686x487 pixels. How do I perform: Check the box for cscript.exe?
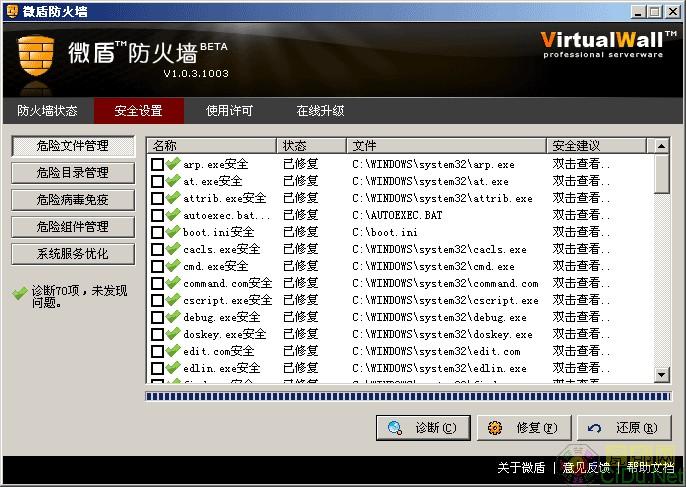point(157,301)
